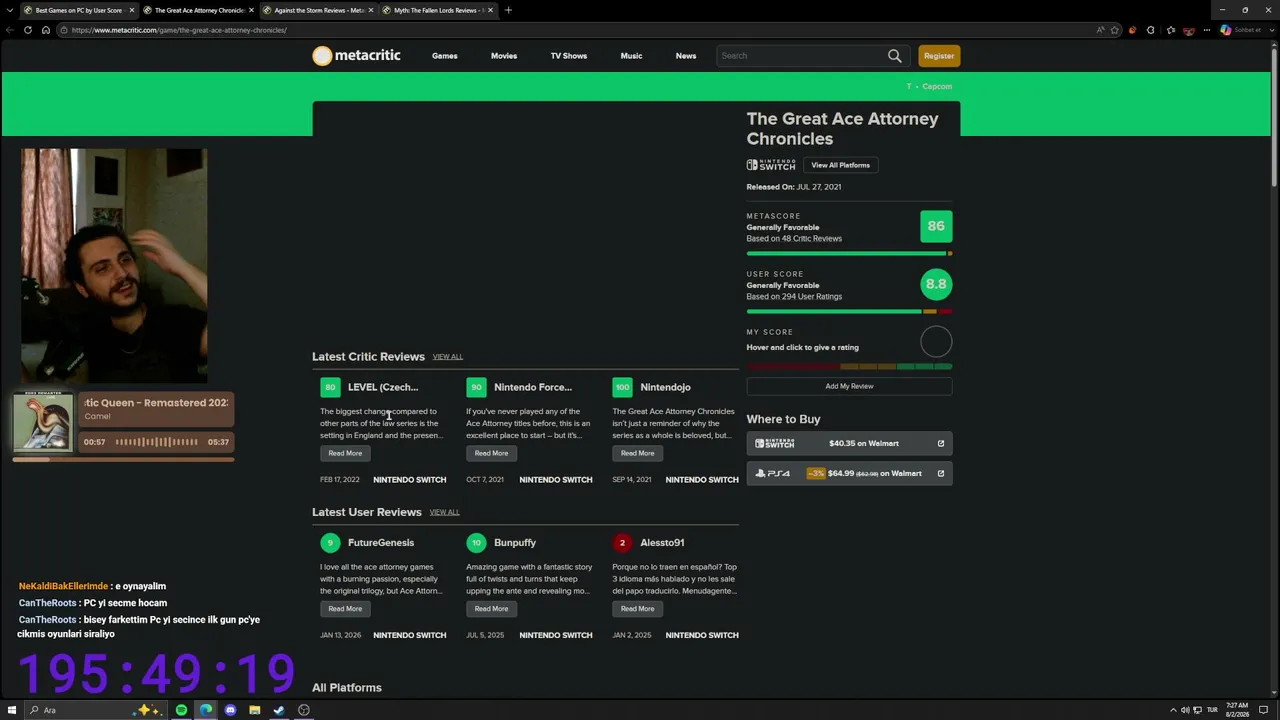1280x720 pixels.
Task: Open the browser favorites list
Action: pos(1171,30)
